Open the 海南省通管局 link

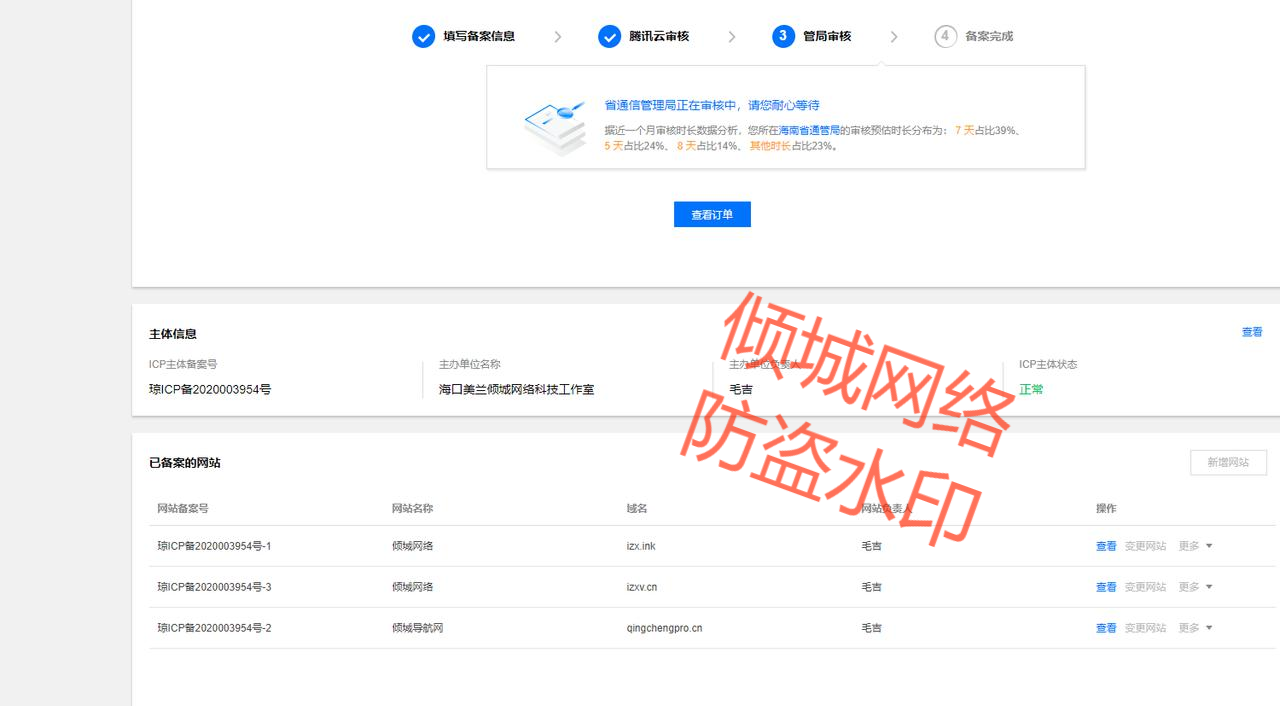[x=809, y=131]
